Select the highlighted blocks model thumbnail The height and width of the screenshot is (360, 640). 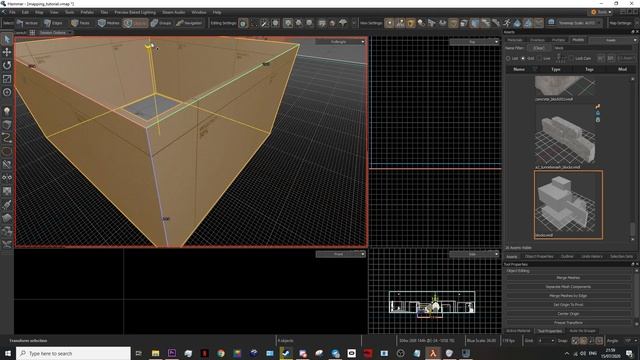568,204
